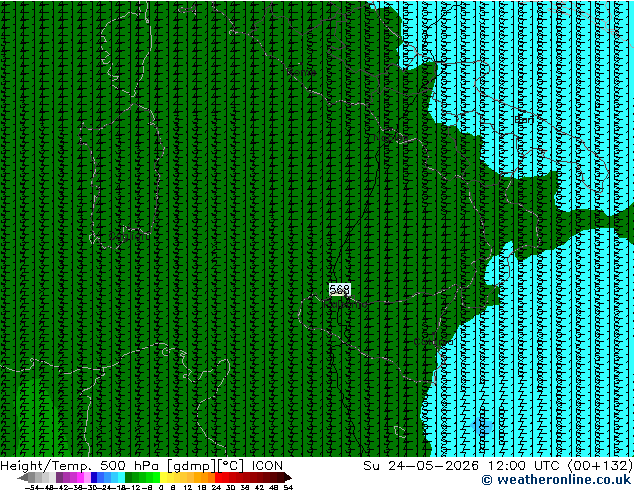
Task: Select the cyan -18°C legend swatch
Action: pyautogui.click(x=121, y=477)
